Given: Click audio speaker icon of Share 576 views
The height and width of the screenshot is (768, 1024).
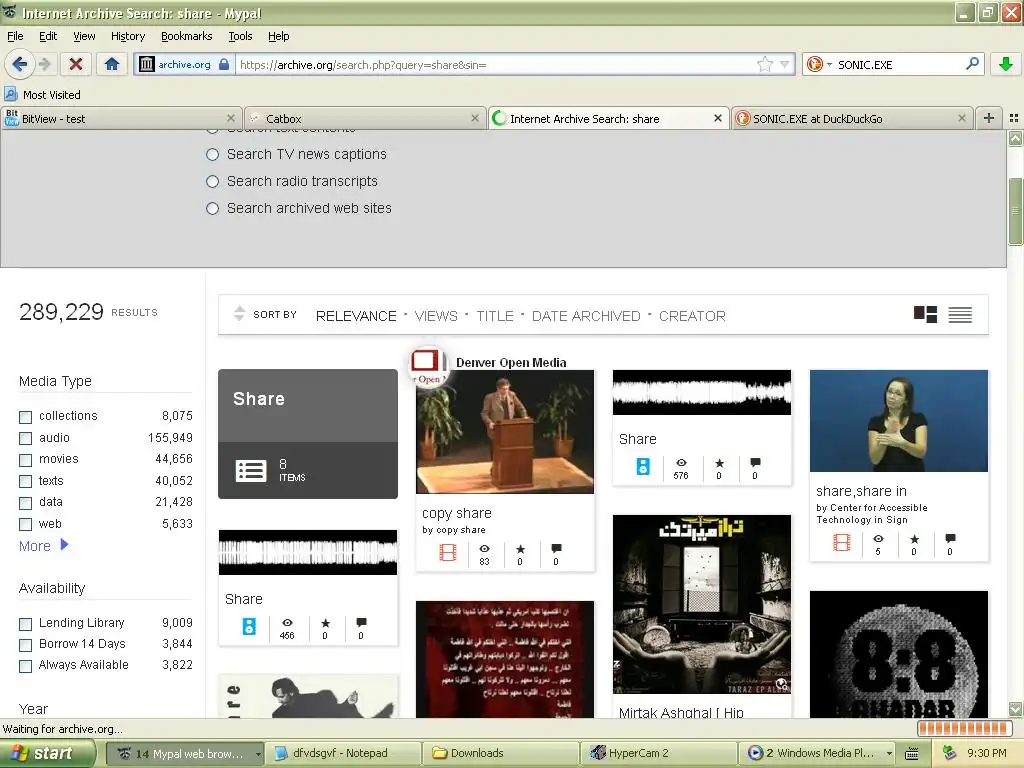Looking at the screenshot, I should click(643, 466).
